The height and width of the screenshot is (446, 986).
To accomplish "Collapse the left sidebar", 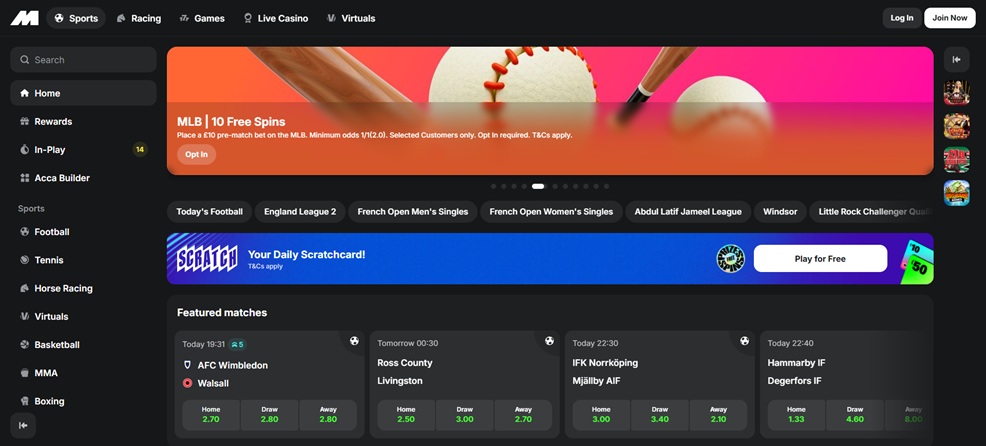I will point(24,425).
